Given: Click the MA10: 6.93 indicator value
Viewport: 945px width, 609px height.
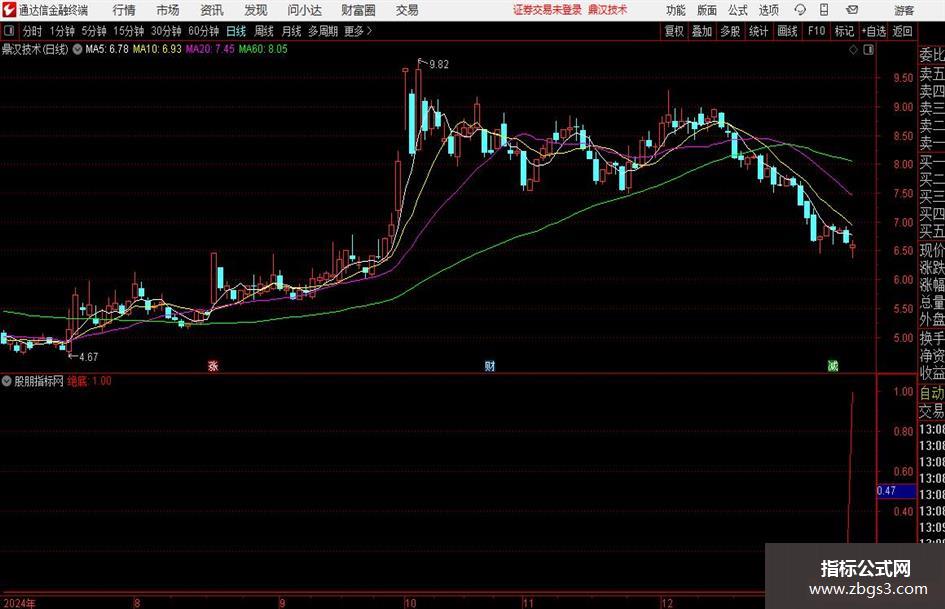Looking at the screenshot, I should pos(157,49).
